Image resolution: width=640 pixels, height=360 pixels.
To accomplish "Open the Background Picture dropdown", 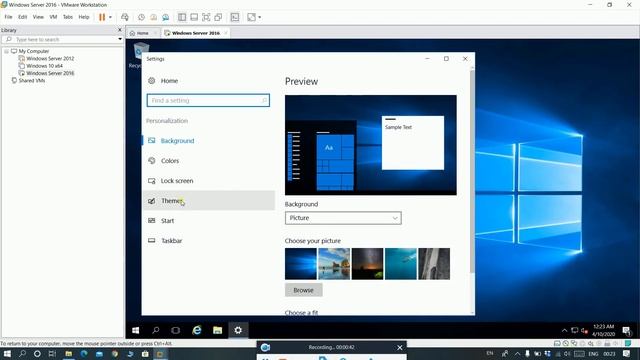I will [x=343, y=218].
